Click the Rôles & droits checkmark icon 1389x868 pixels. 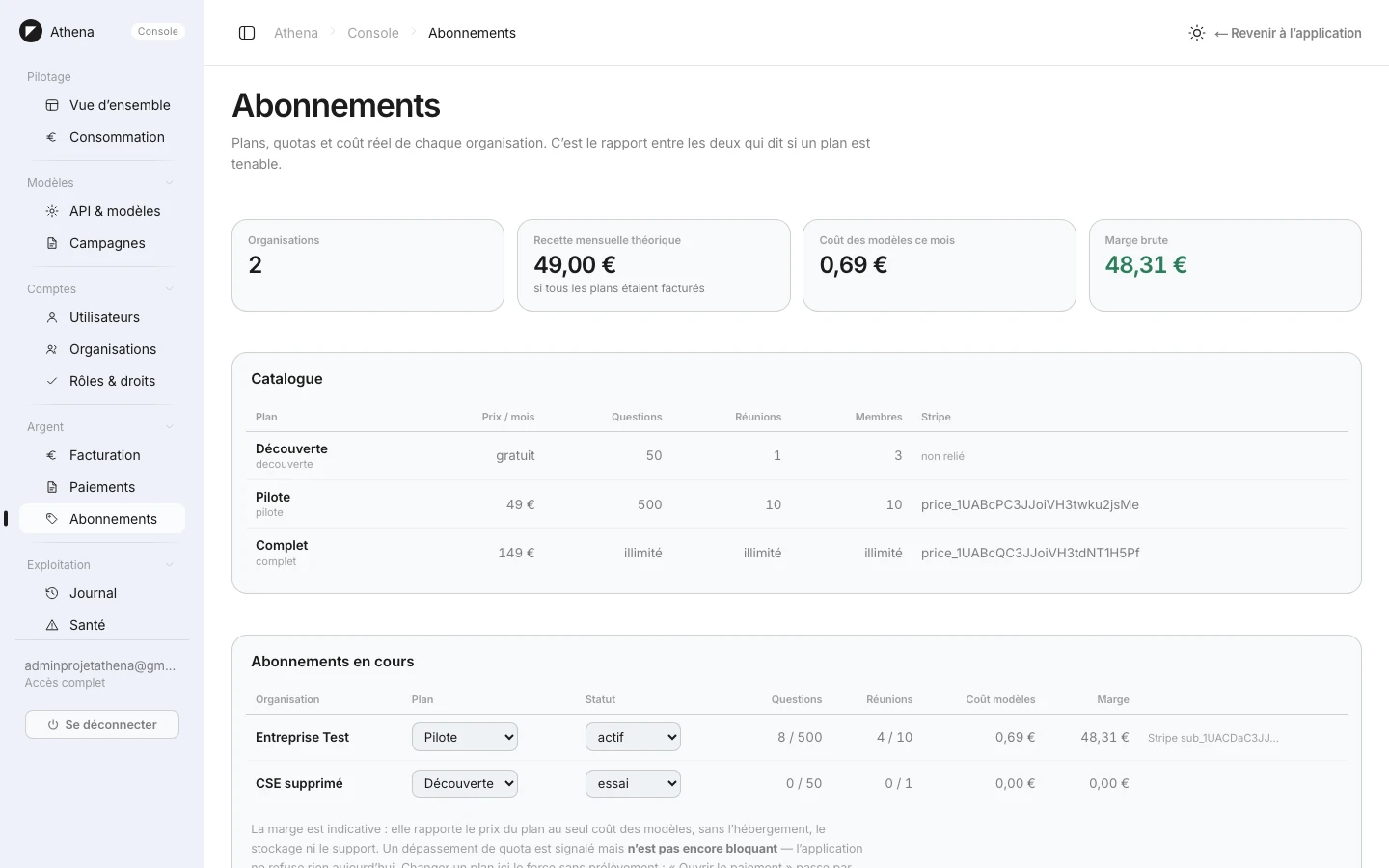(52, 381)
